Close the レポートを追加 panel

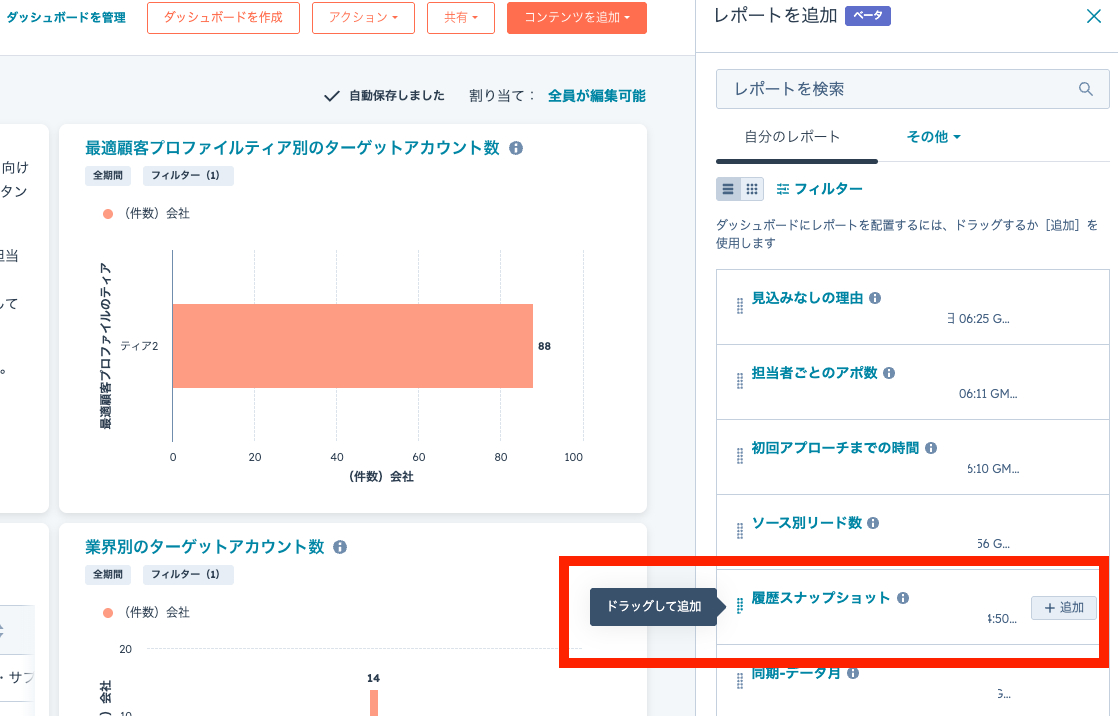1093,16
